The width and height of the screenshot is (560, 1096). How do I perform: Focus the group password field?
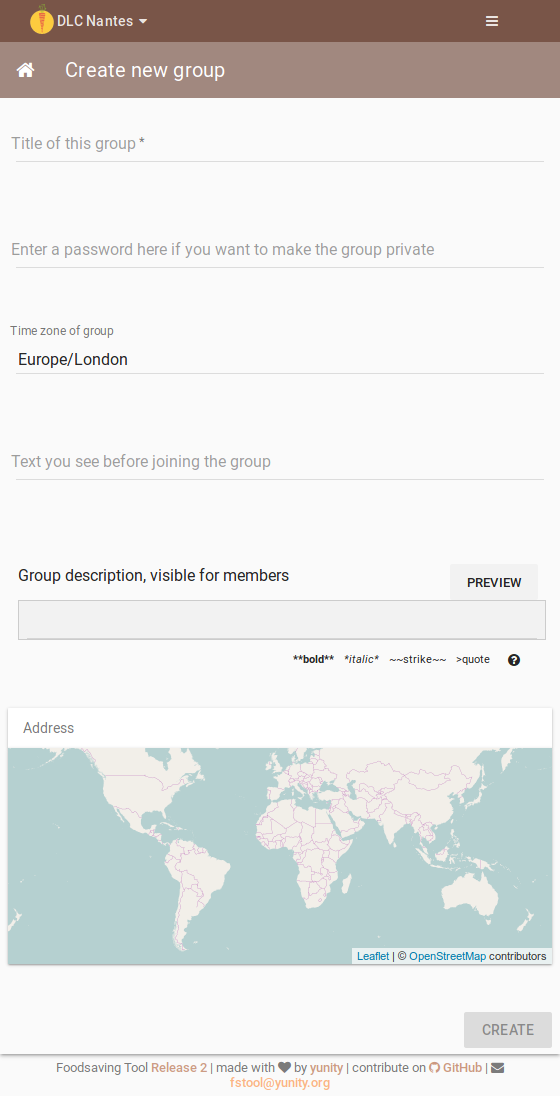point(280,250)
